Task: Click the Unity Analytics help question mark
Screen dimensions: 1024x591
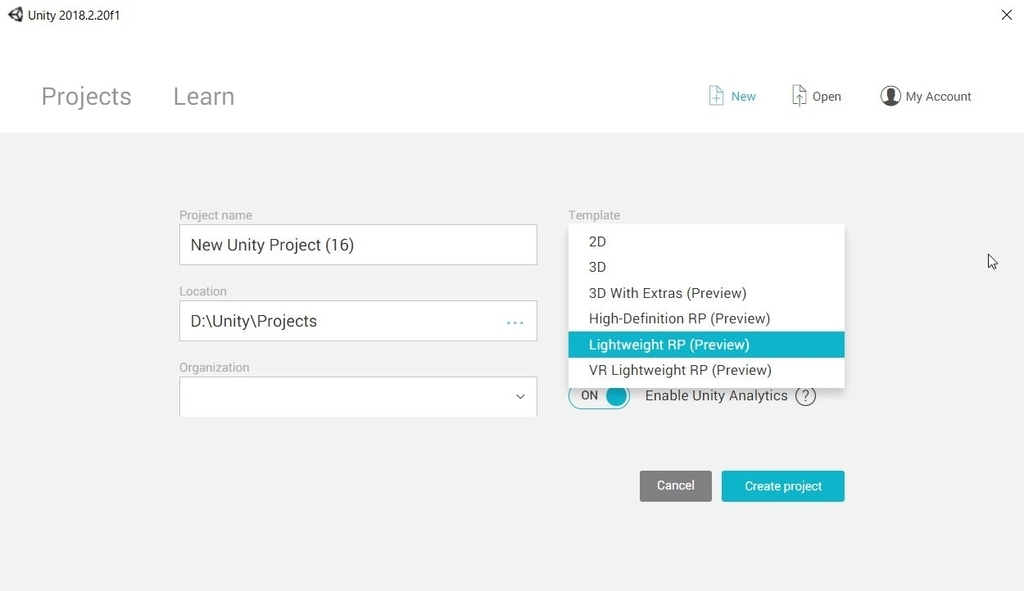Action: [805, 396]
